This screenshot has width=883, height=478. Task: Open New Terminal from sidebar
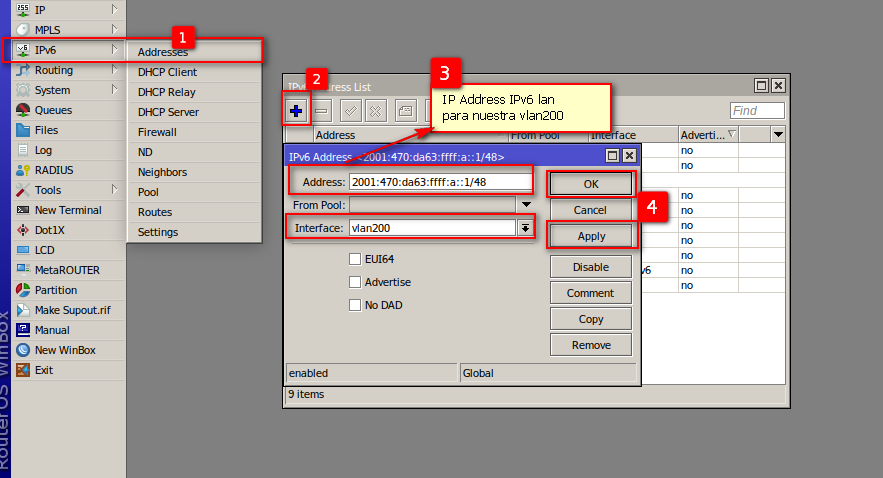click(67, 210)
